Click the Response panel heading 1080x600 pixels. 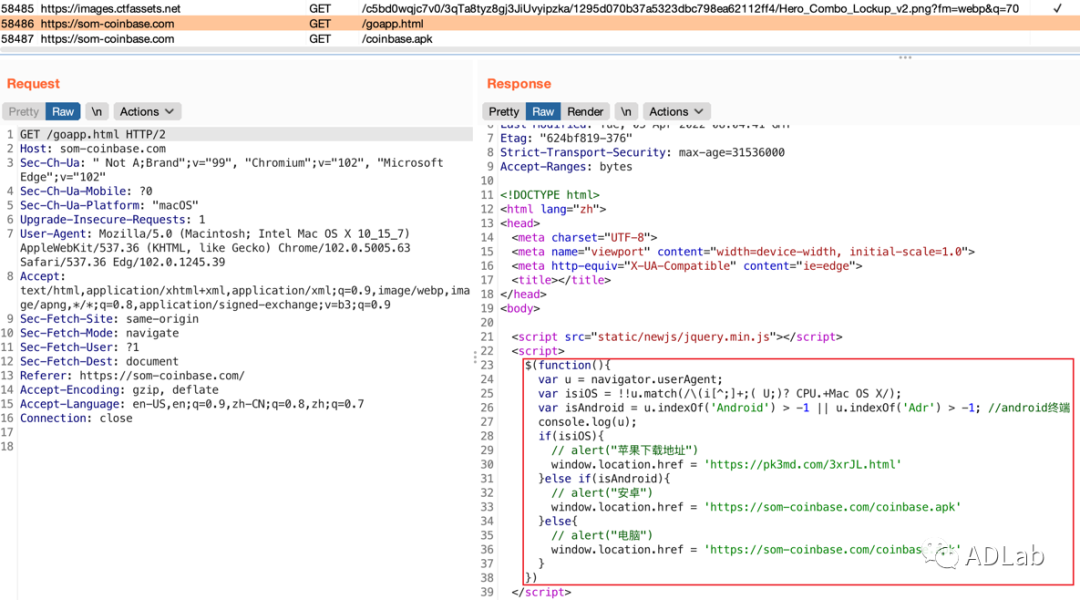(x=518, y=84)
